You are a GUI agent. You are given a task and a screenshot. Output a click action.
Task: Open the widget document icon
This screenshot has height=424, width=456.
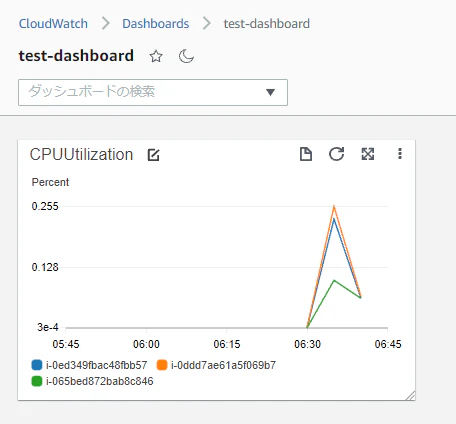[x=306, y=154]
